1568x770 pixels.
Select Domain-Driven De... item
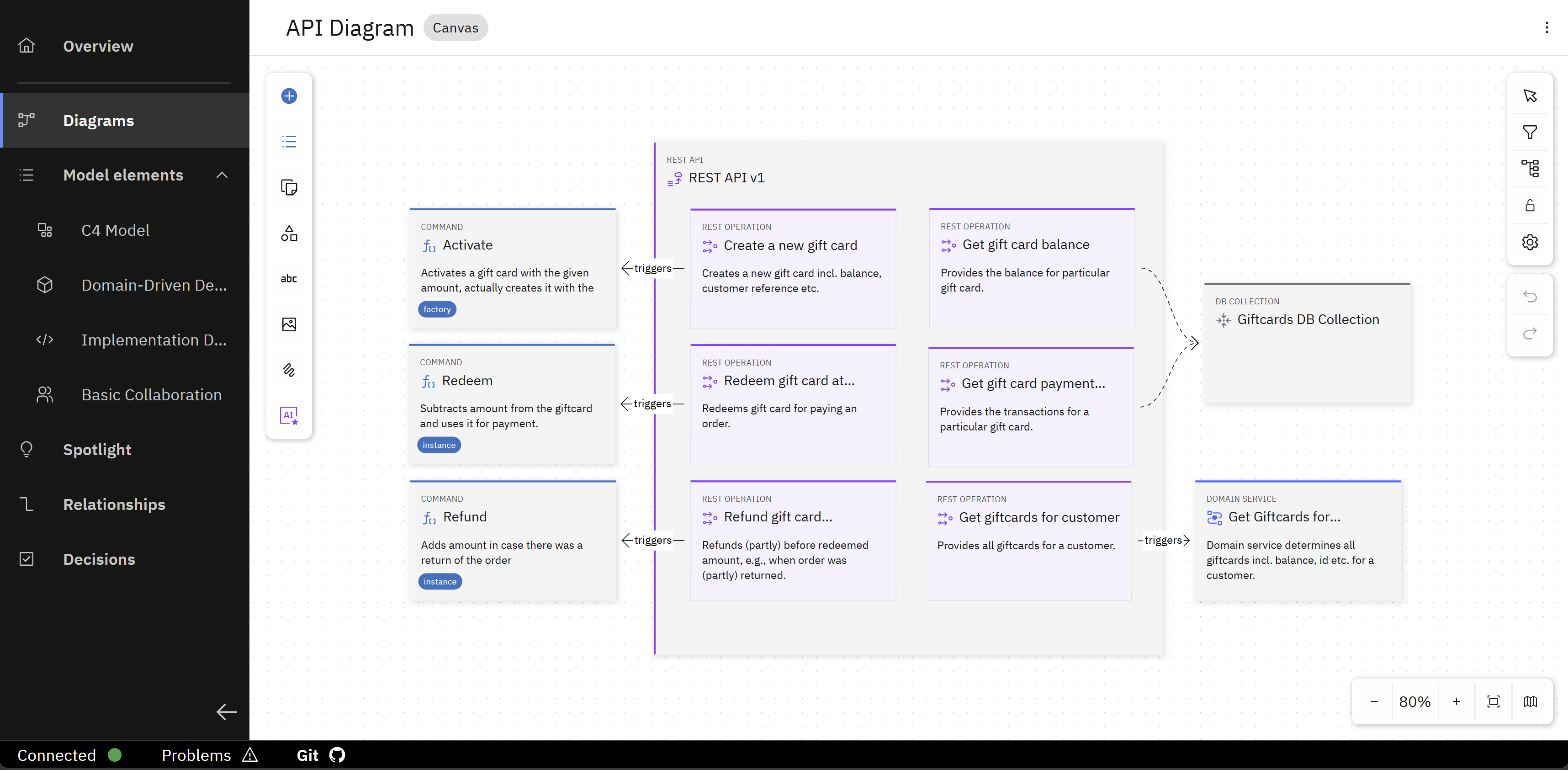(124, 285)
